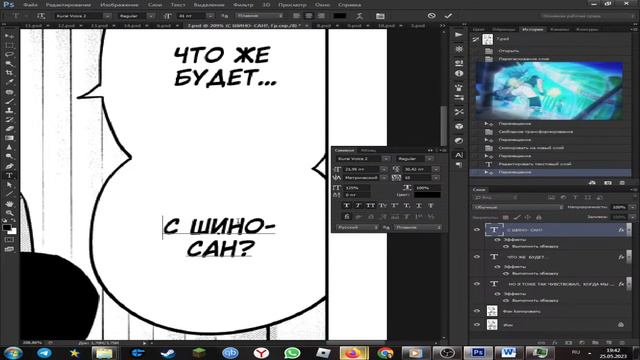Image resolution: width=640 pixels, height=360 pixels.
Task: Switch to the 'История' panel tab
Action: click(532, 29)
